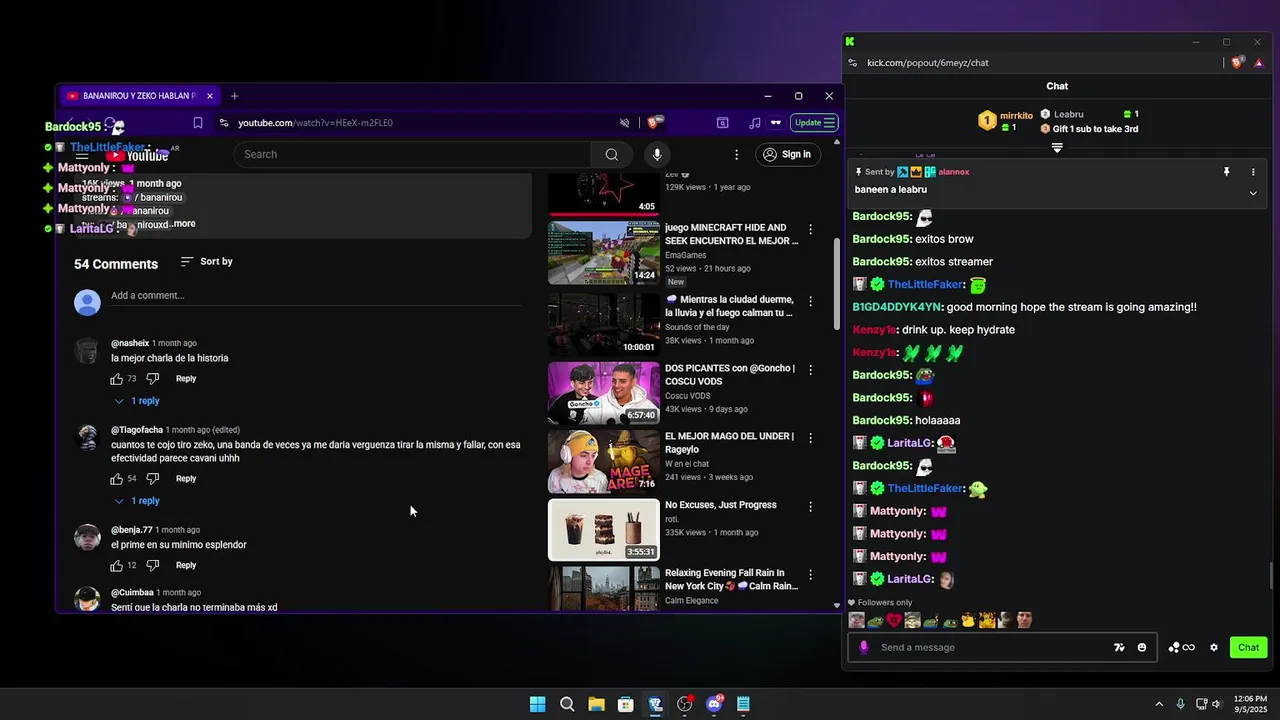Like the comment by @Tiagofacha
The width and height of the screenshot is (1280, 720).
coord(117,479)
